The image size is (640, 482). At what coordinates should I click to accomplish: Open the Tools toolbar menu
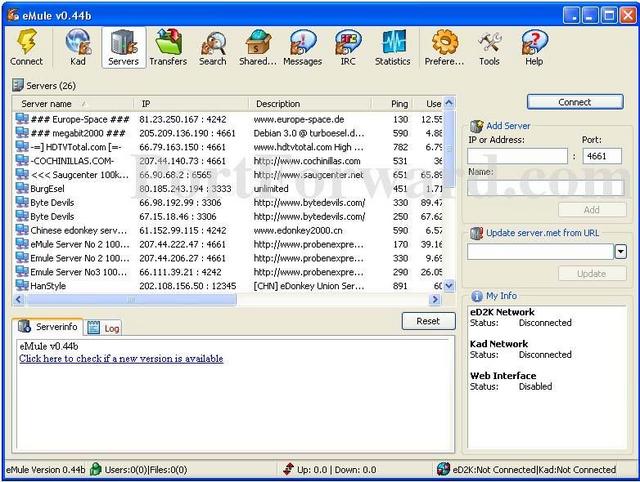(489, 47)
